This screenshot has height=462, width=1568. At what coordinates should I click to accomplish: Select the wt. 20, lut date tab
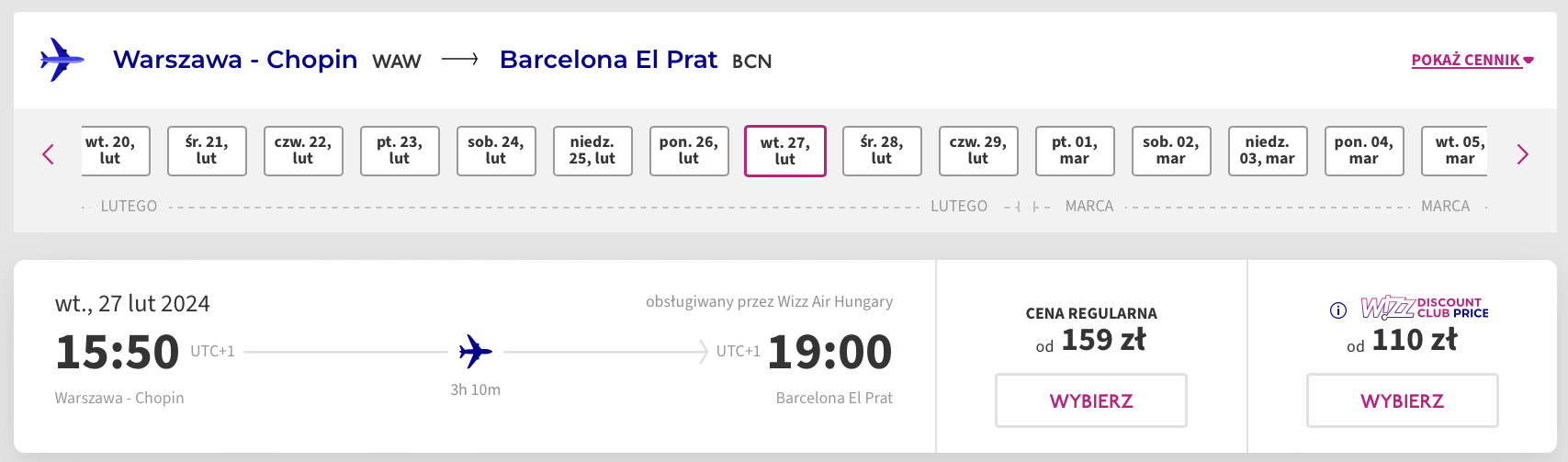click(x=111, y=151)
